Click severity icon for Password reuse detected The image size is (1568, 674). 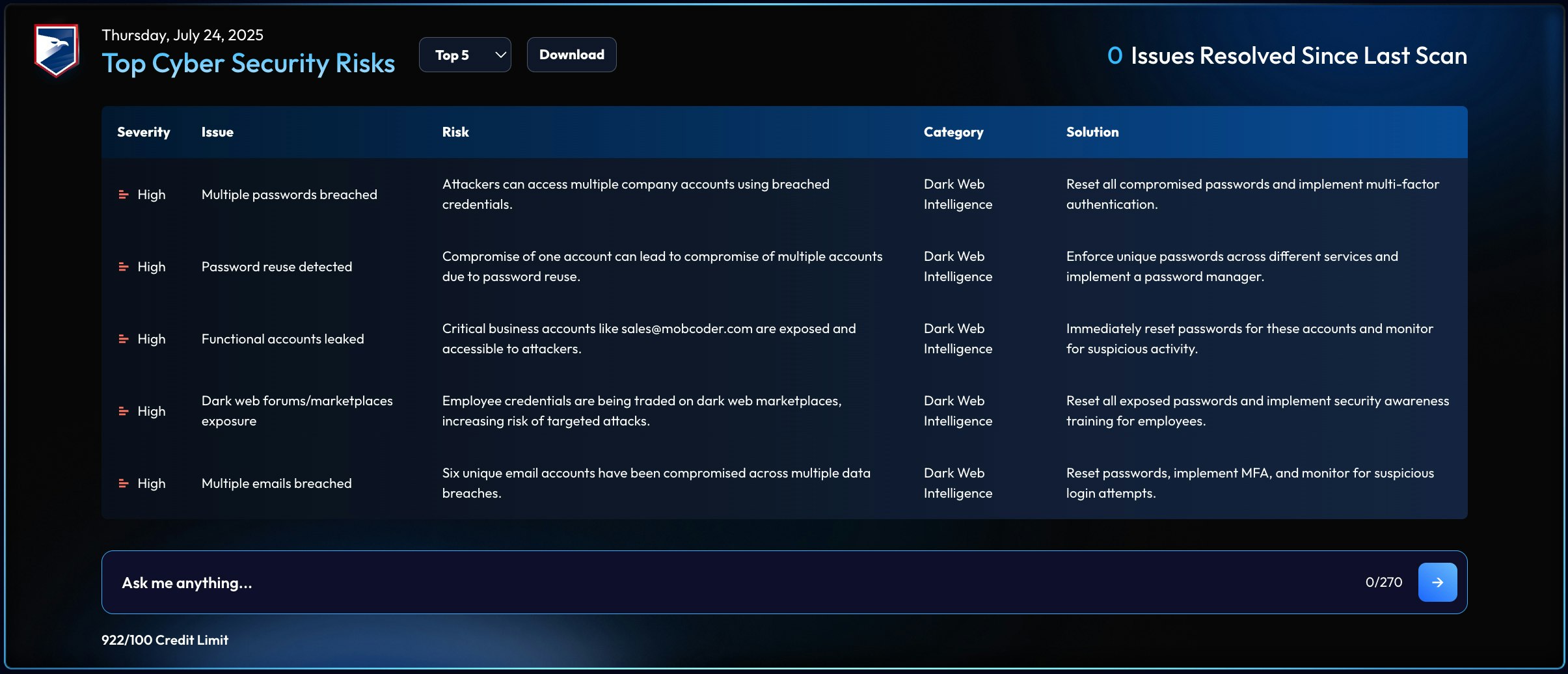(124, 267)
